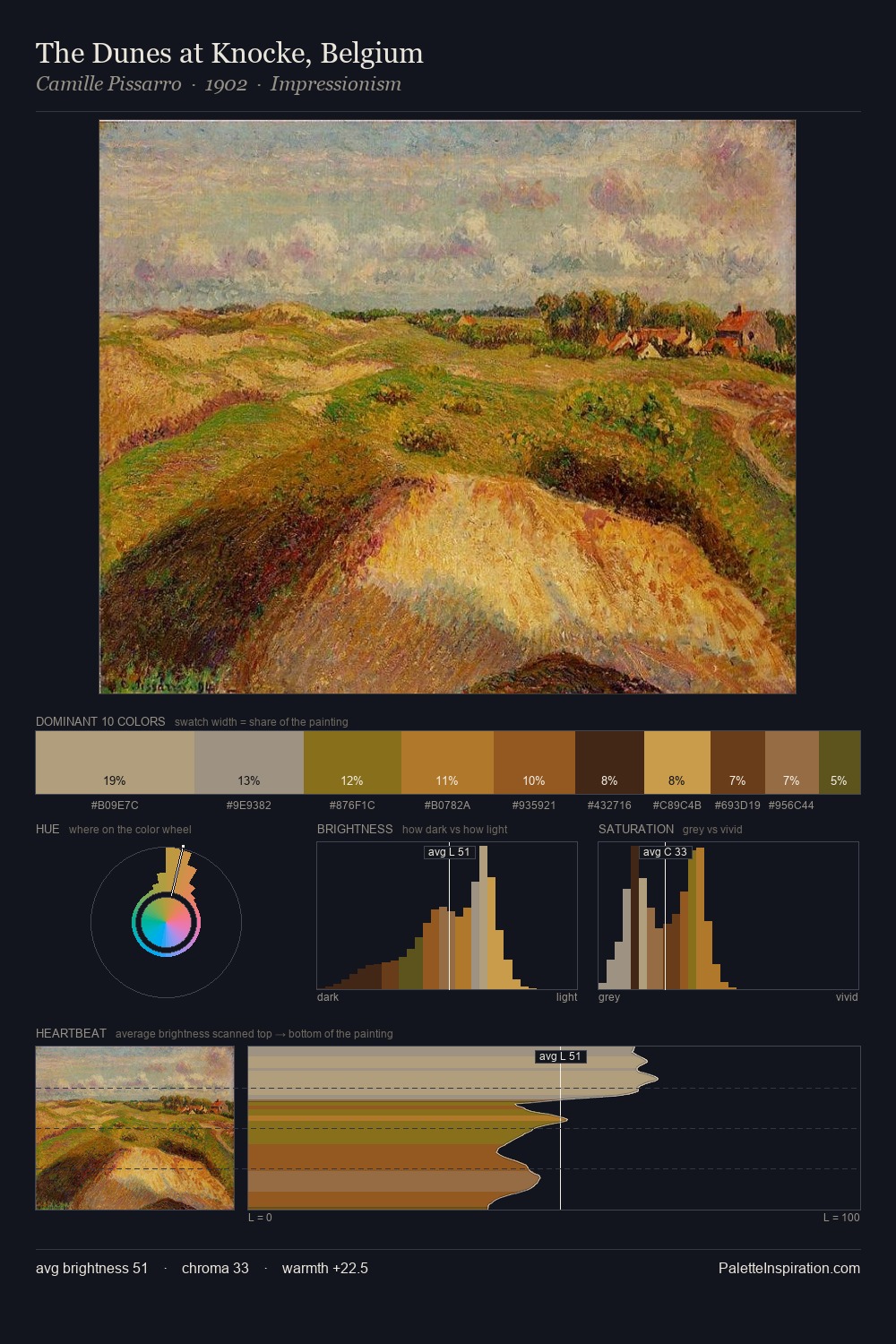
Task: Click the 'warmth +22.5' footer stat
Action: (x=325, y=1268)
